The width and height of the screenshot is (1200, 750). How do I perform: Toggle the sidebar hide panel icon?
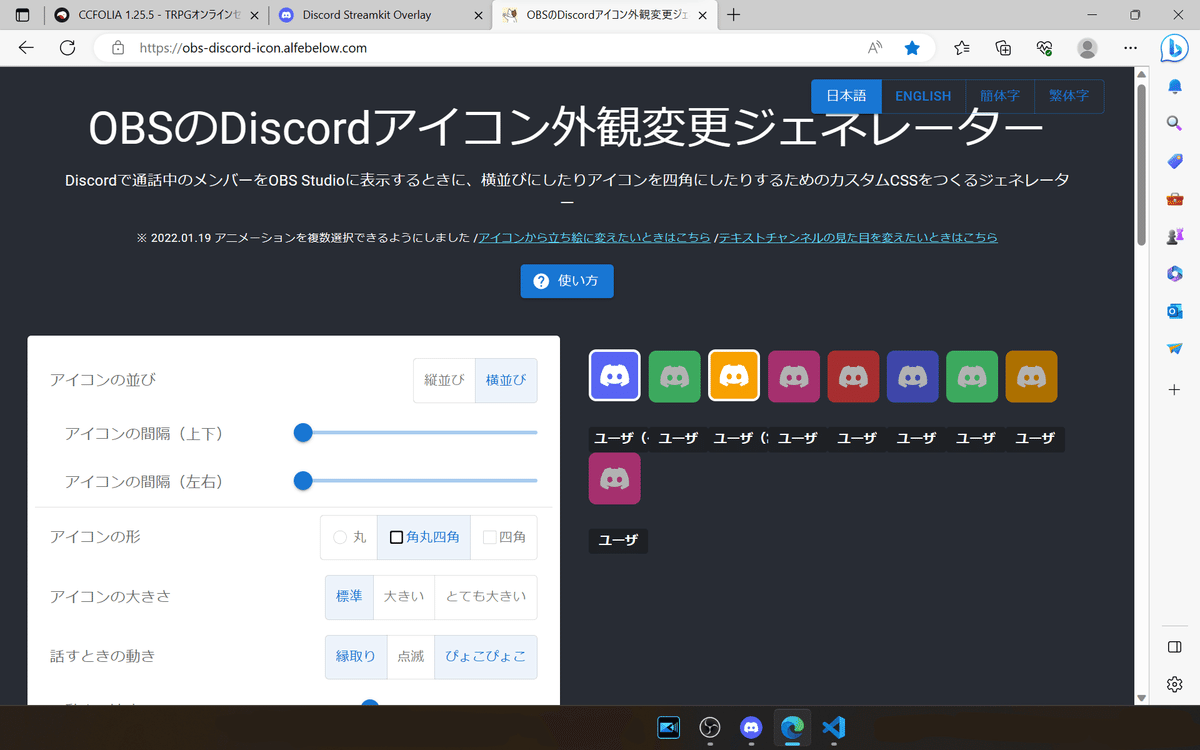[1175, 647]
